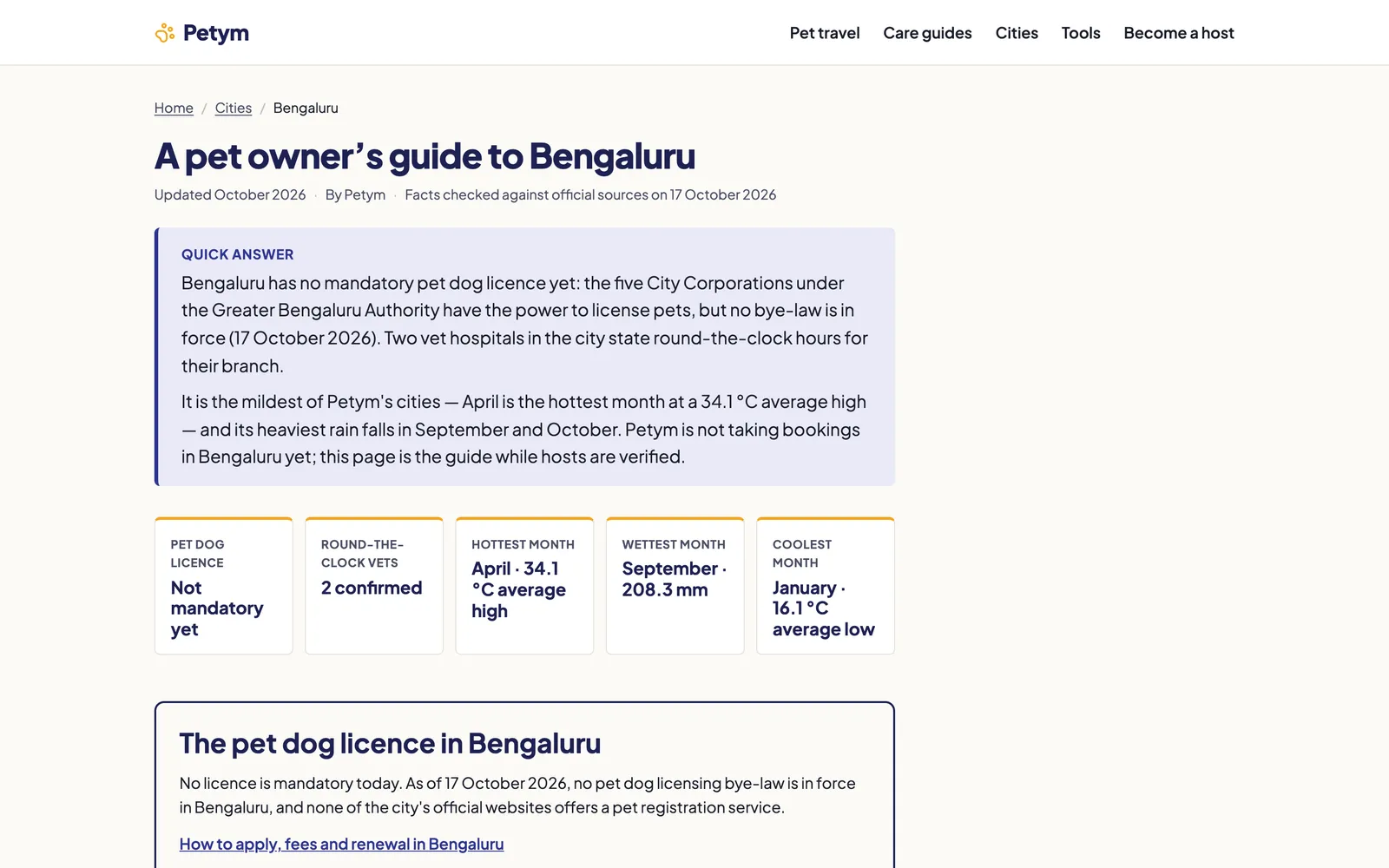Click the Wettest month stat card
Screen dimensions: 1389x868
[675, 586]
